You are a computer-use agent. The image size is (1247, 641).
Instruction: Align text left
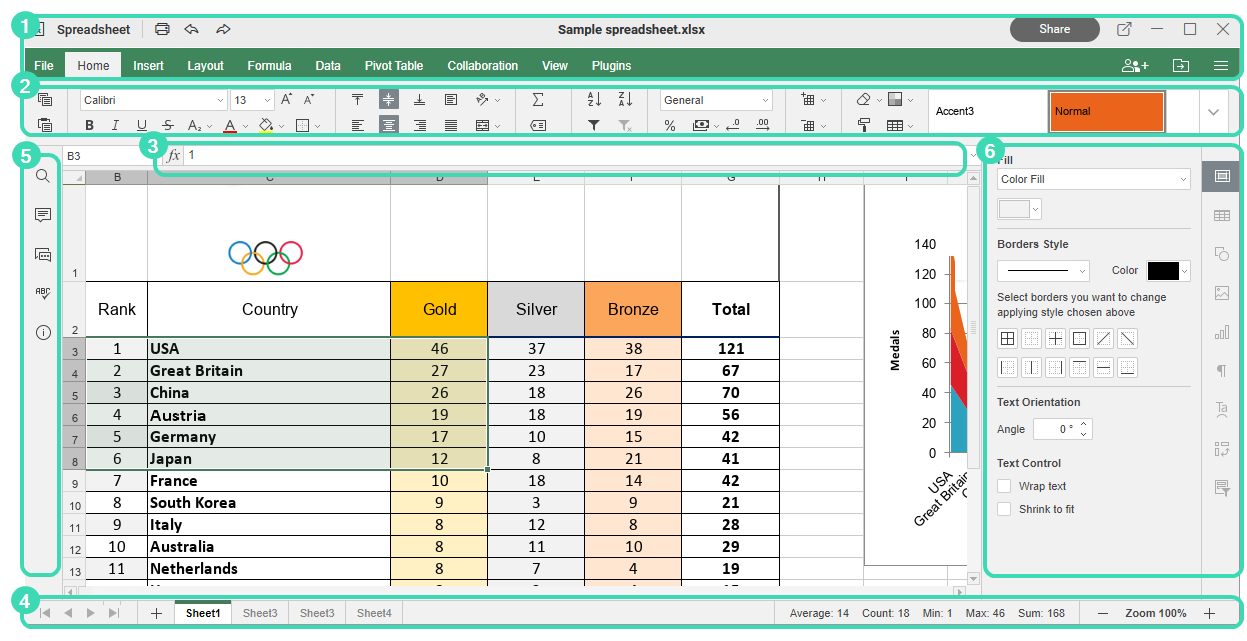pyautogui.click(x=357, y=126)
